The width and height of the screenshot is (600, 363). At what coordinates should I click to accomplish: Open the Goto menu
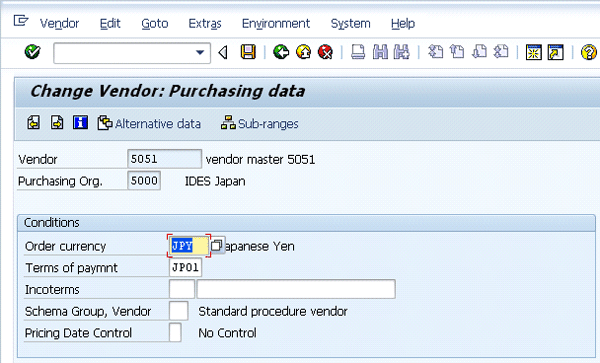[x=155, y=24]
